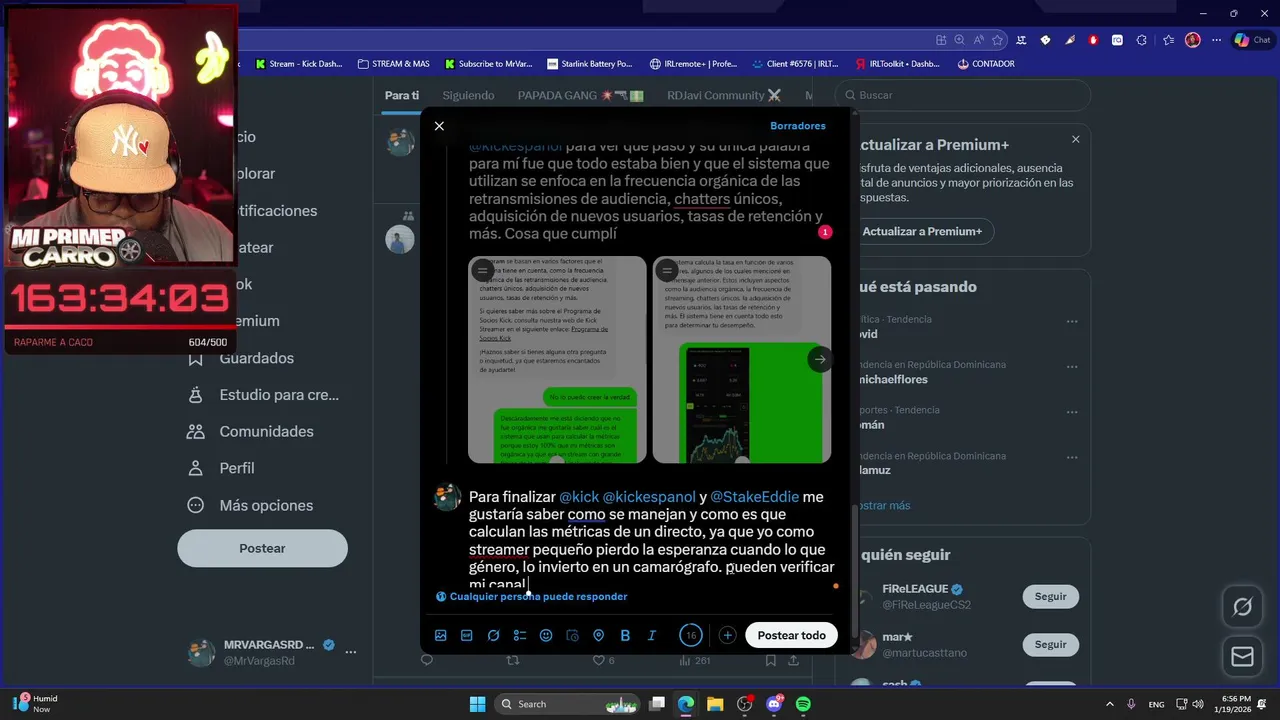Open options for the Deportes trend
The width and height of the screenshot is (1280, 720).
[1072, 411]
